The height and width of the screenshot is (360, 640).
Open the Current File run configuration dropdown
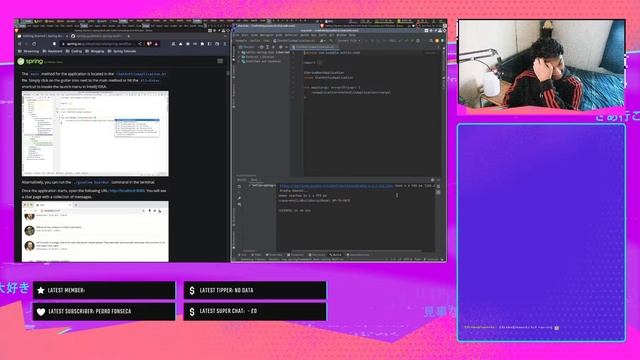pos(349,41)
